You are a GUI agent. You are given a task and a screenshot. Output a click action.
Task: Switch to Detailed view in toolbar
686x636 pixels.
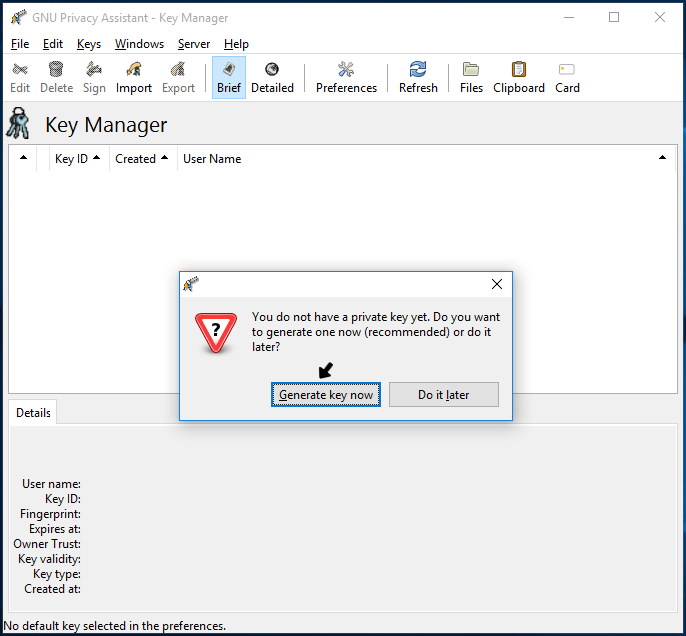coord(272,77)
